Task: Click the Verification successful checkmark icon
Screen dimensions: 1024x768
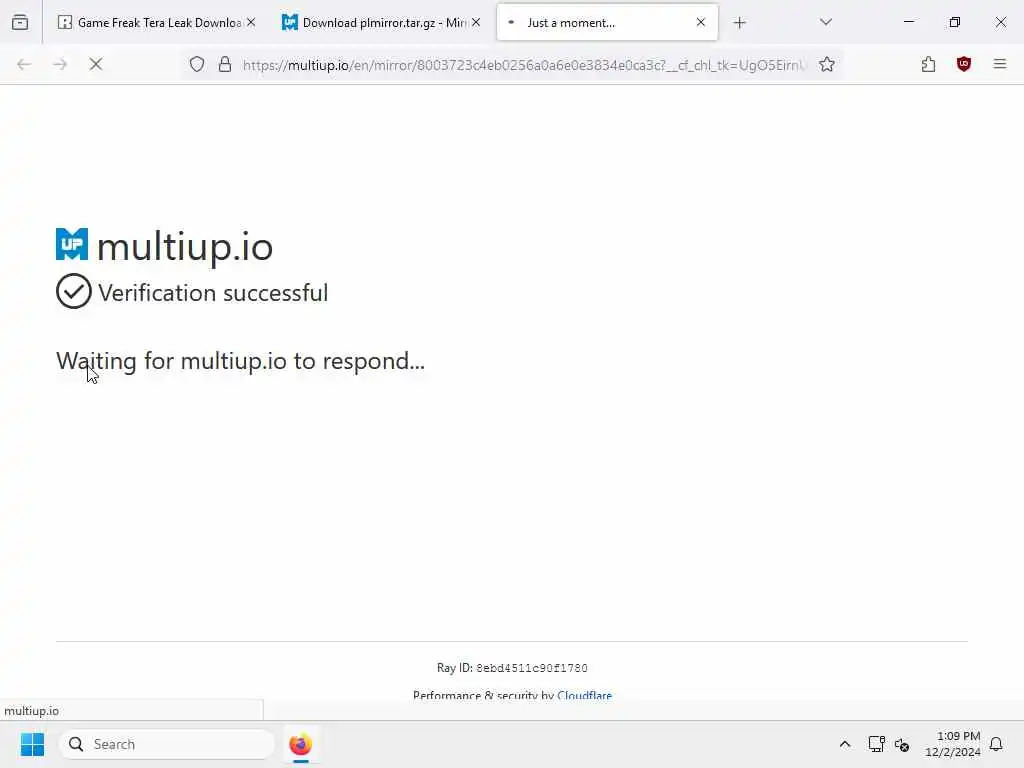Action: tap(74, 291)
